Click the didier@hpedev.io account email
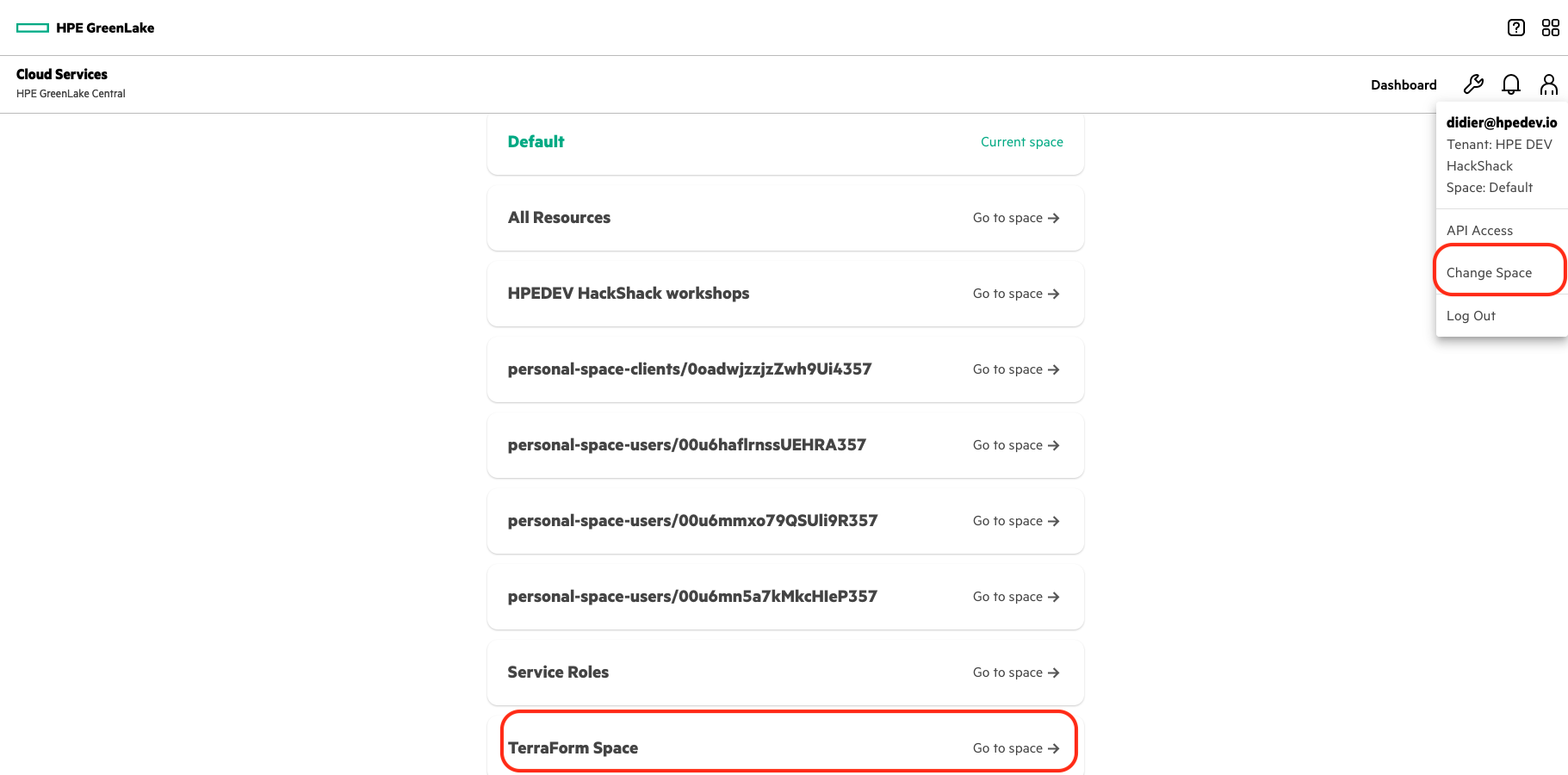This screenshot has width=1568, height=775. point(1502,122)
